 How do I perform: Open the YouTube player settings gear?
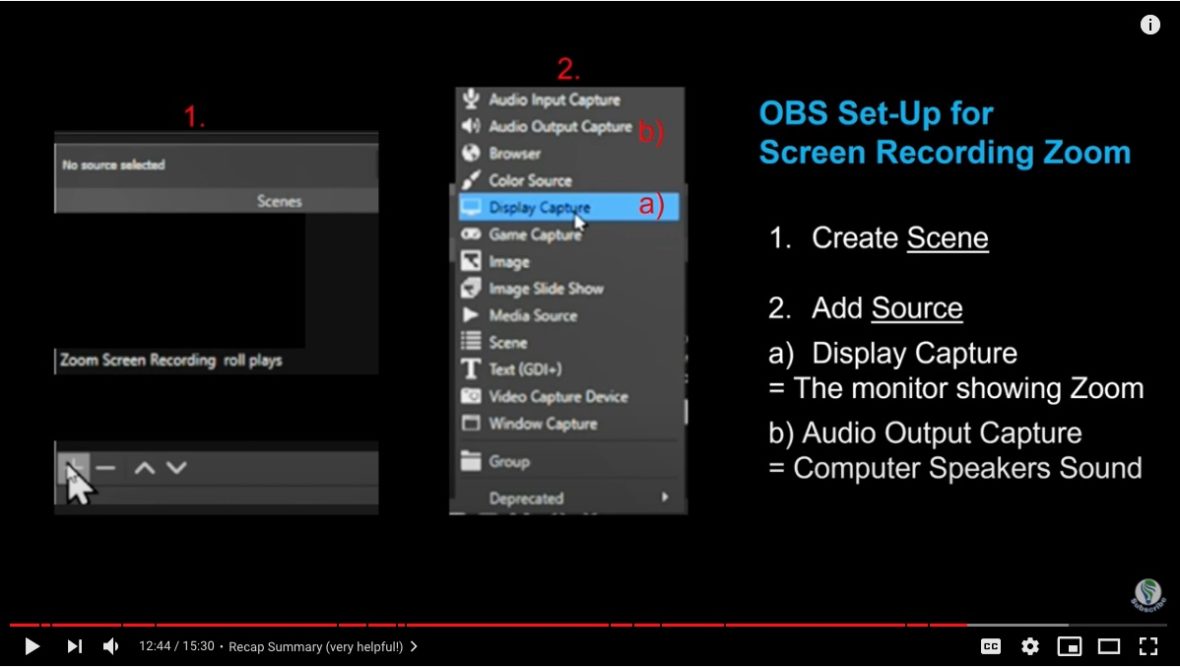pos(1030,646)
